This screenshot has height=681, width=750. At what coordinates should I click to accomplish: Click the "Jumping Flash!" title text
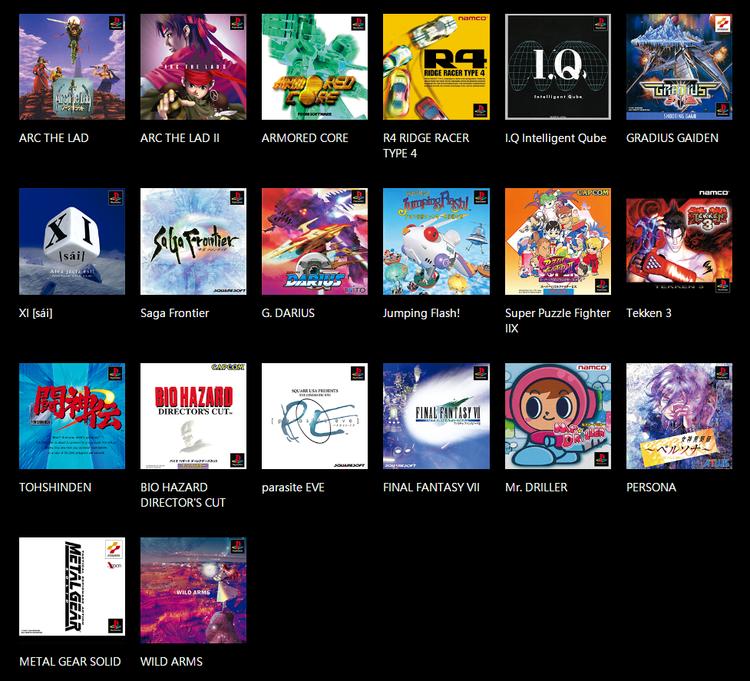coord(421,313)
